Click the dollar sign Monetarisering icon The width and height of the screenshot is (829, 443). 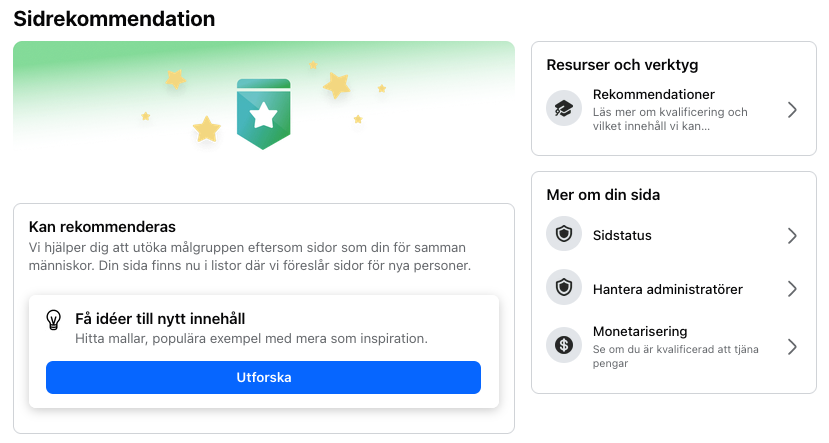[x=564, y=345]
